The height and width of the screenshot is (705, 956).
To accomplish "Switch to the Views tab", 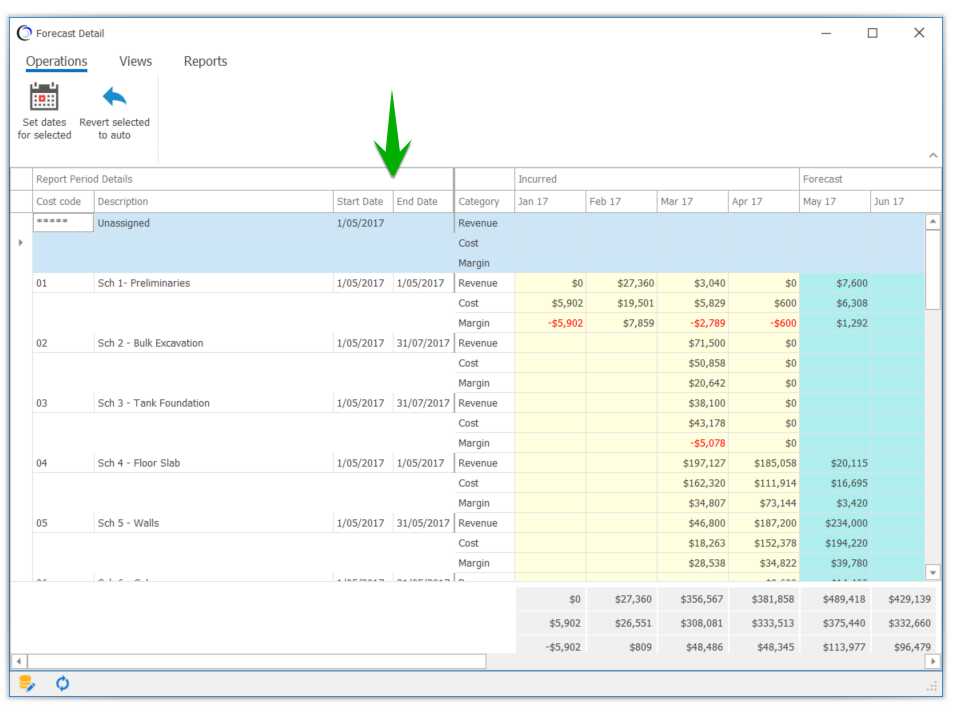I will coord(135,61).
